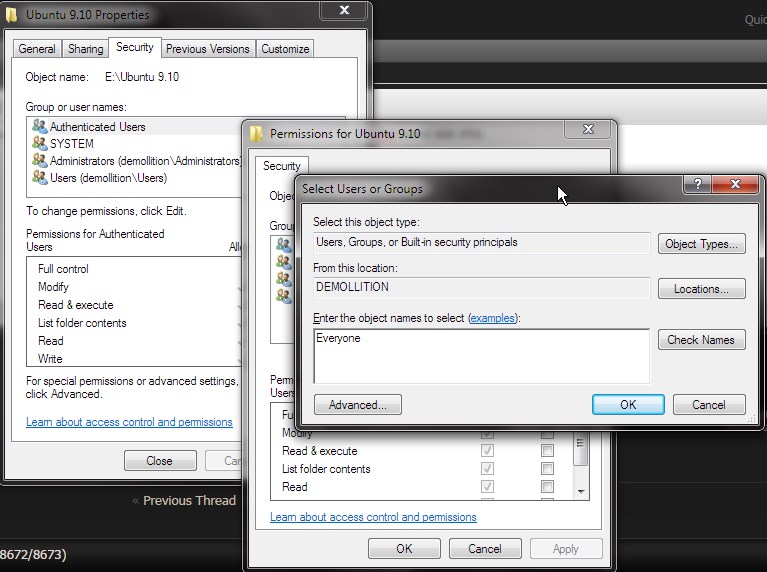Toggle Read Deny checkbox in Permissions
This screenshot has width=767, height=572.
547,486
